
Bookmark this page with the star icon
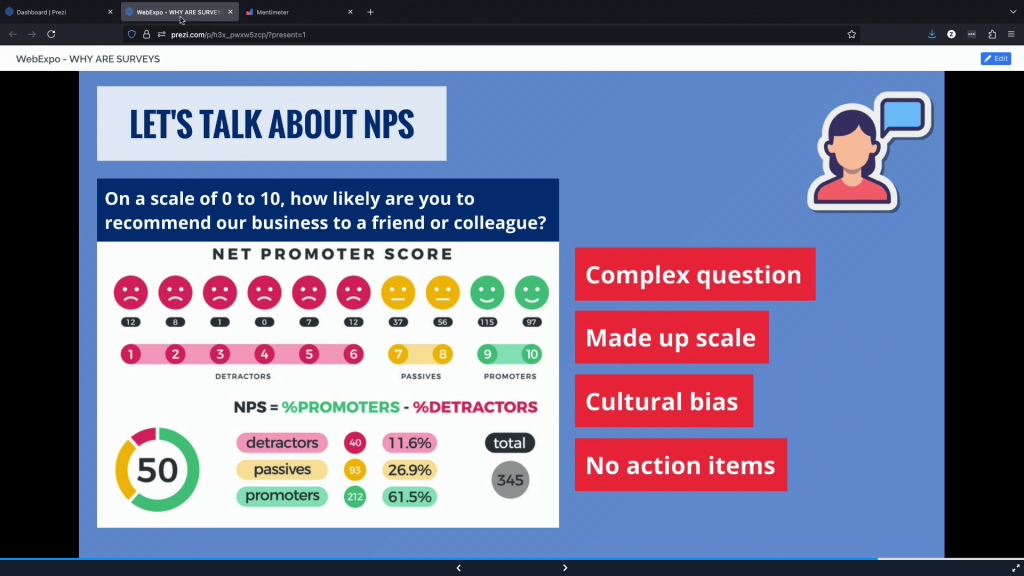(x=851, y=34)
